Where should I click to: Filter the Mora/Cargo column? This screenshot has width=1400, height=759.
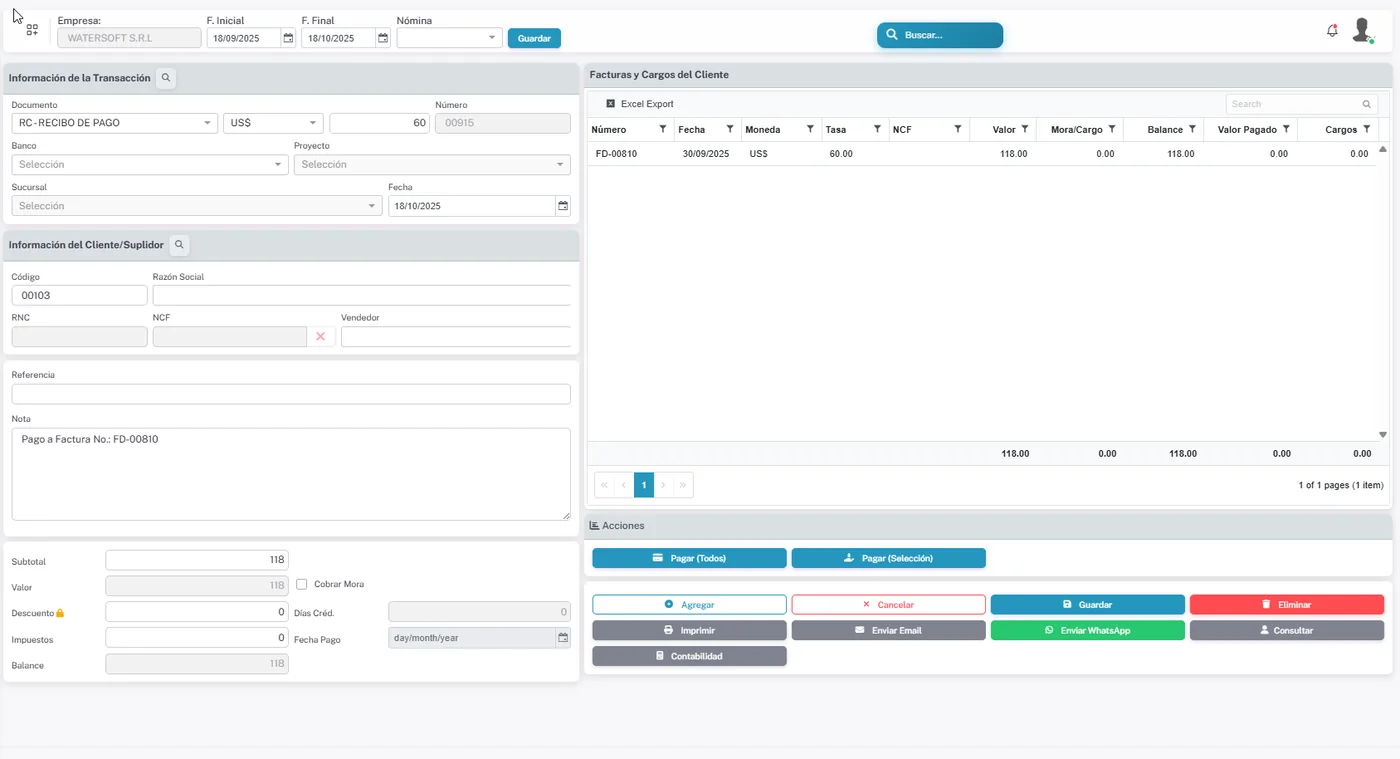click(x=1112, y=130)
